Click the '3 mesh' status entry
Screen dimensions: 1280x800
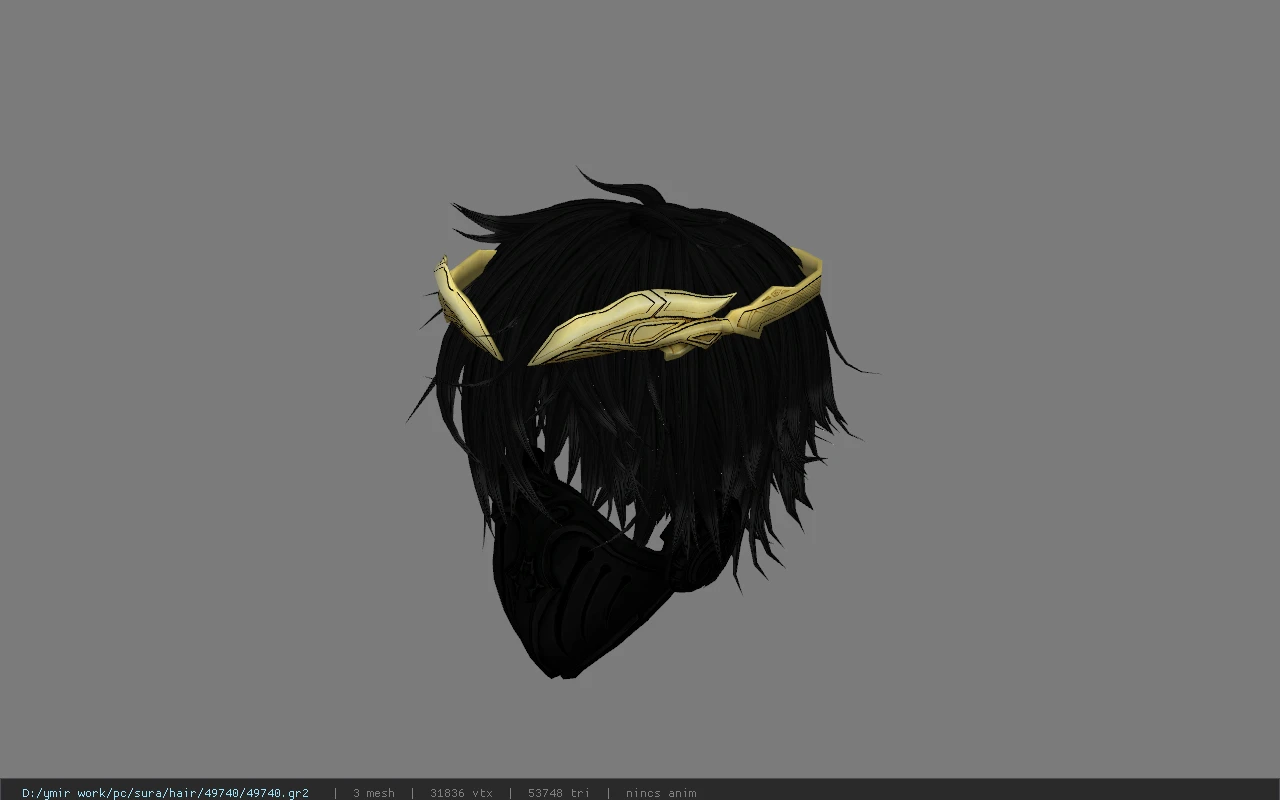coord(373,793)
